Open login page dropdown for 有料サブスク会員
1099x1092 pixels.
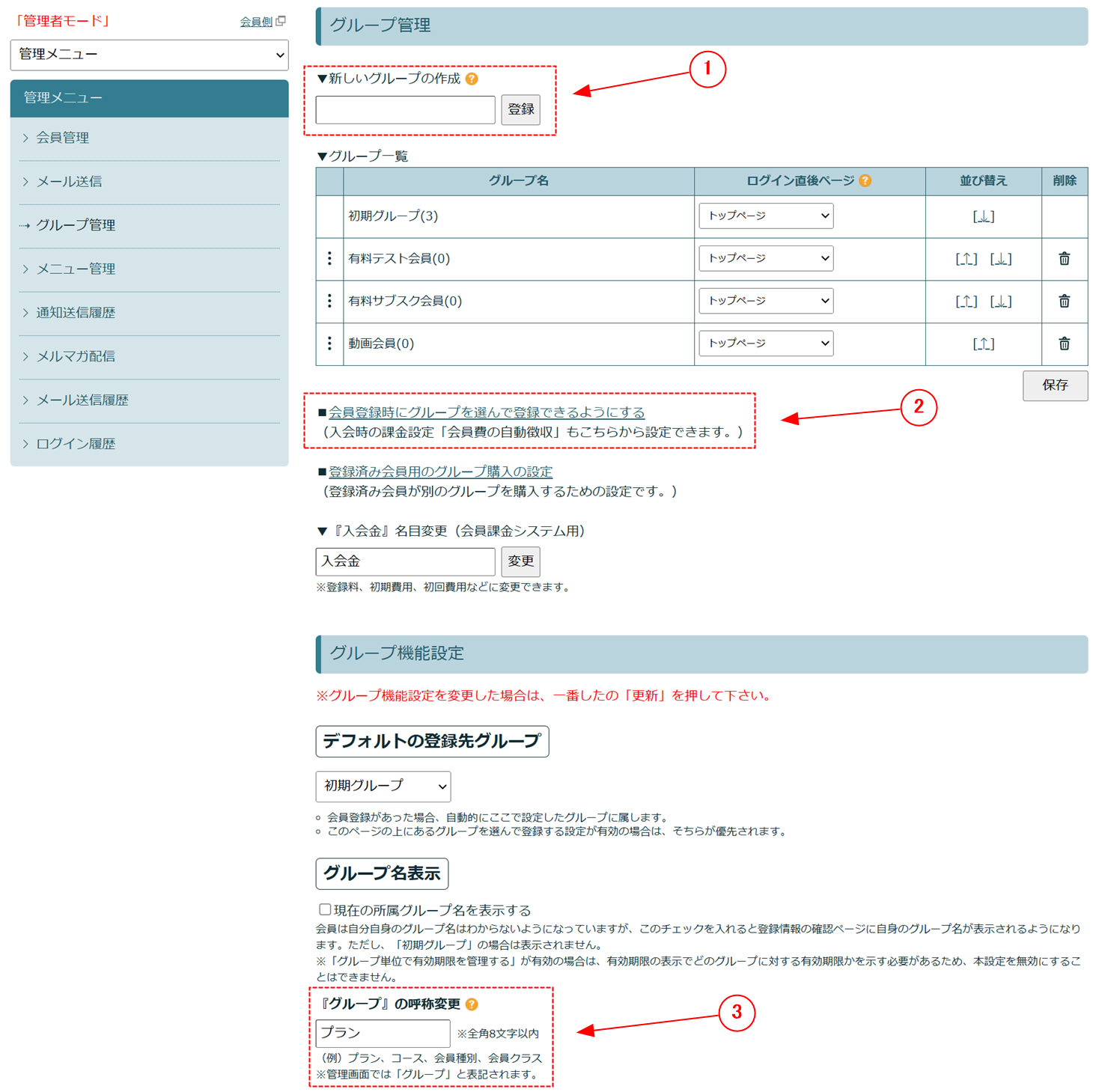coord(766,301)
